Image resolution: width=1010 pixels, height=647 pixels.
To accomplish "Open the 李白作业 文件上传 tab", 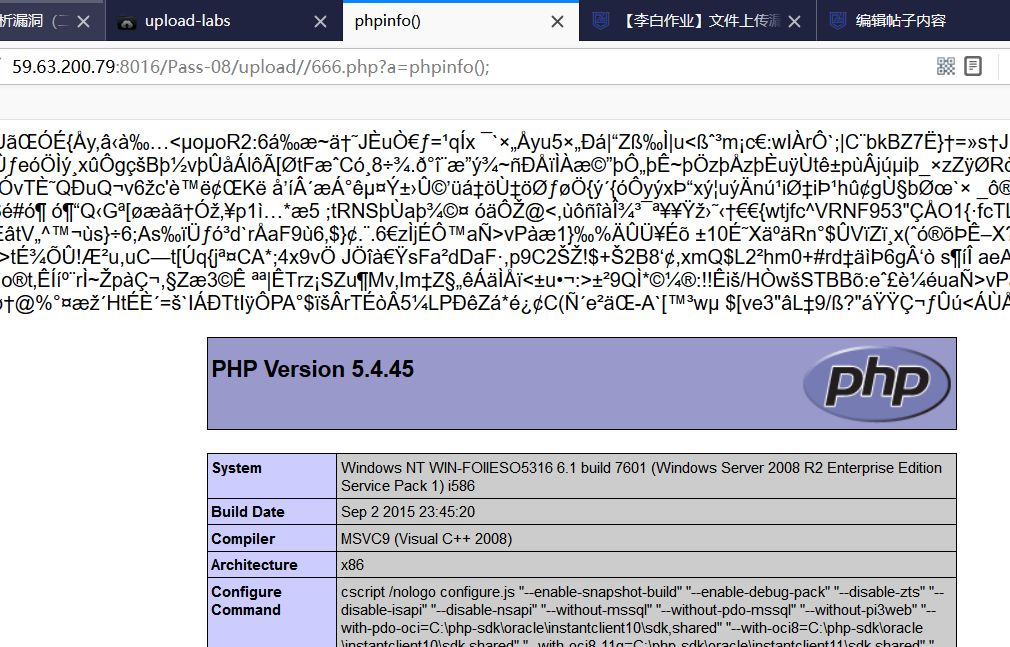I will [698, 21].
